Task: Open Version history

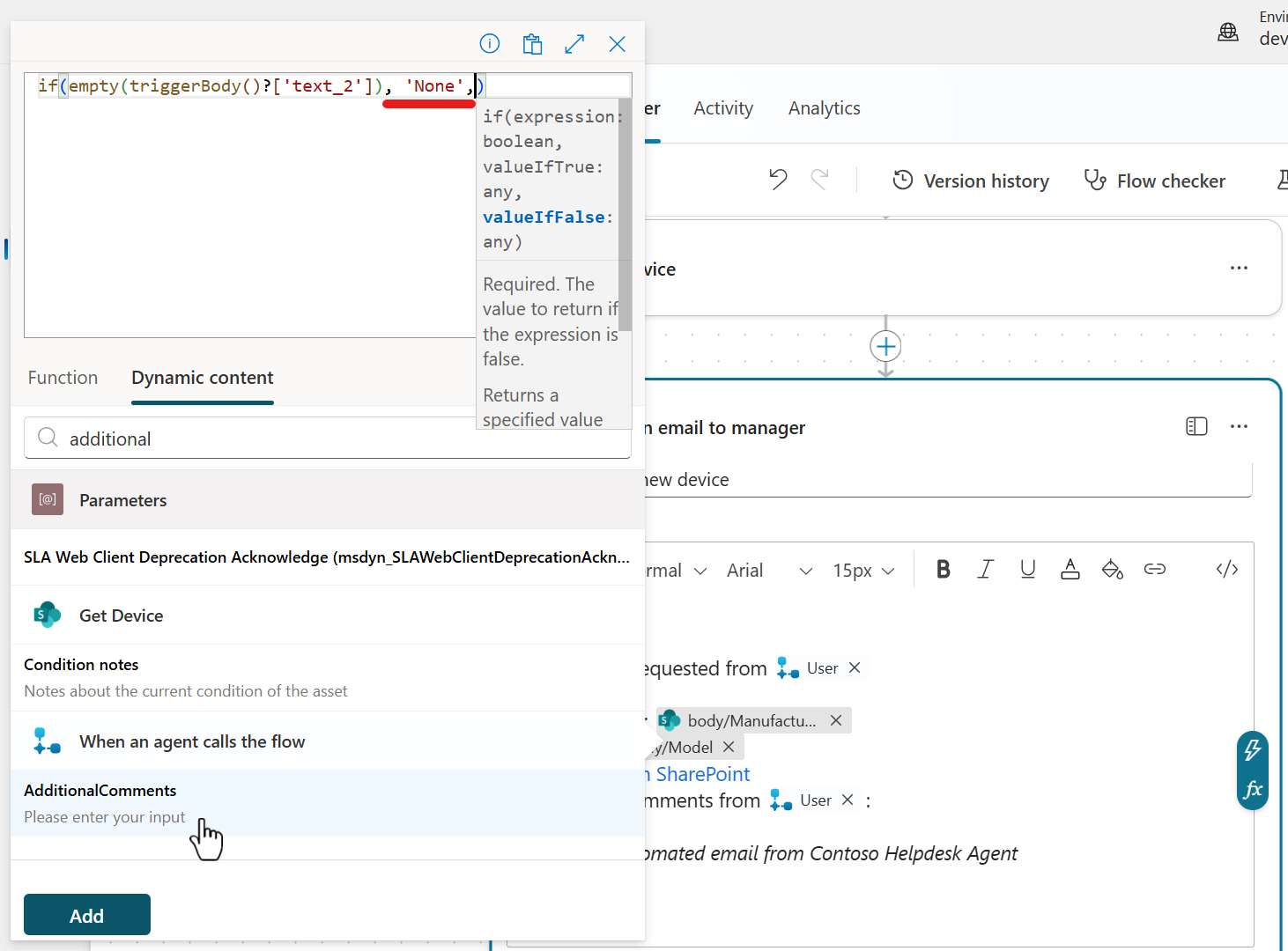Action: click(971, 181)
